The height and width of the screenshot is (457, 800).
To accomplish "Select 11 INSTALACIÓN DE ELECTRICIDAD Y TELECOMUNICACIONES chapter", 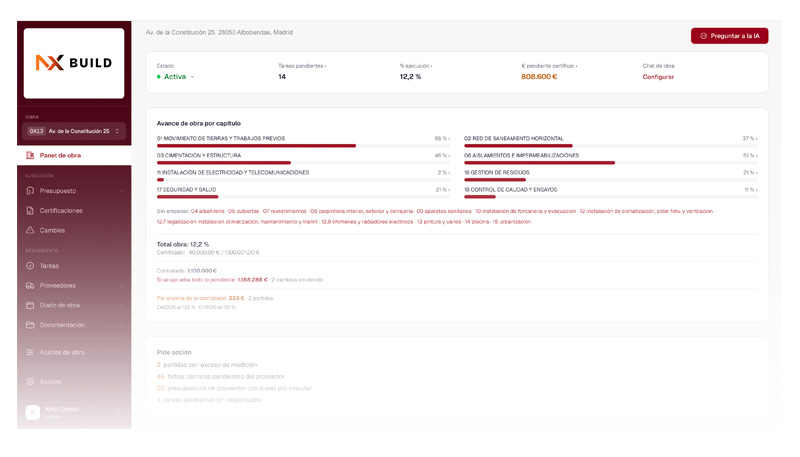I will [x=233, y=172].
